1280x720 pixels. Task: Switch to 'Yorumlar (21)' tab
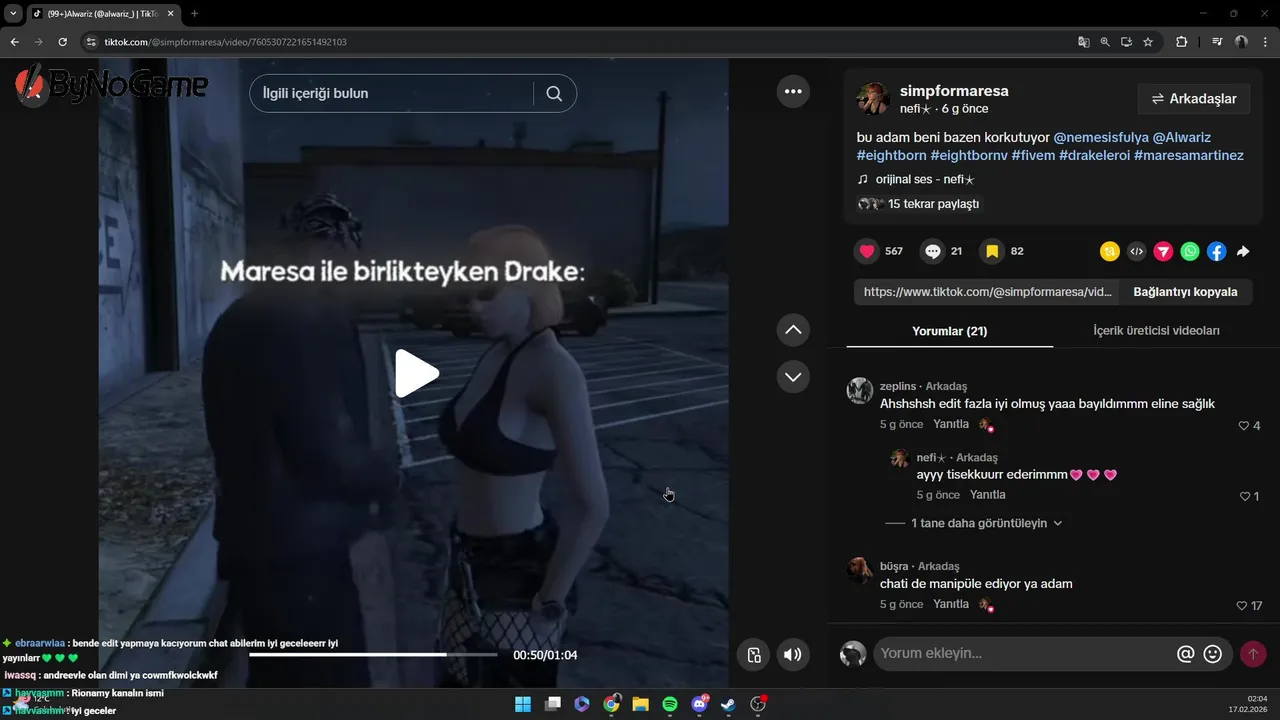pyautogui.click(x=950, y=331)
